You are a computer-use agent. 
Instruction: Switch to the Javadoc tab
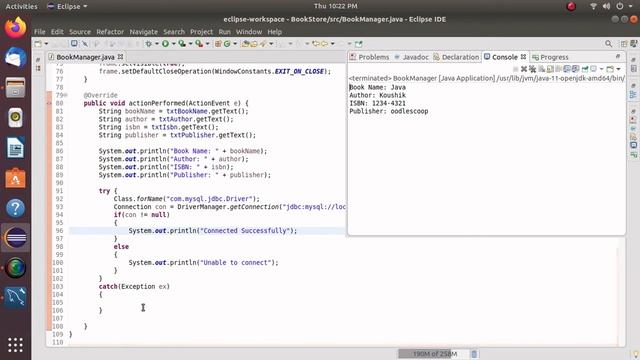pos(411,57)
